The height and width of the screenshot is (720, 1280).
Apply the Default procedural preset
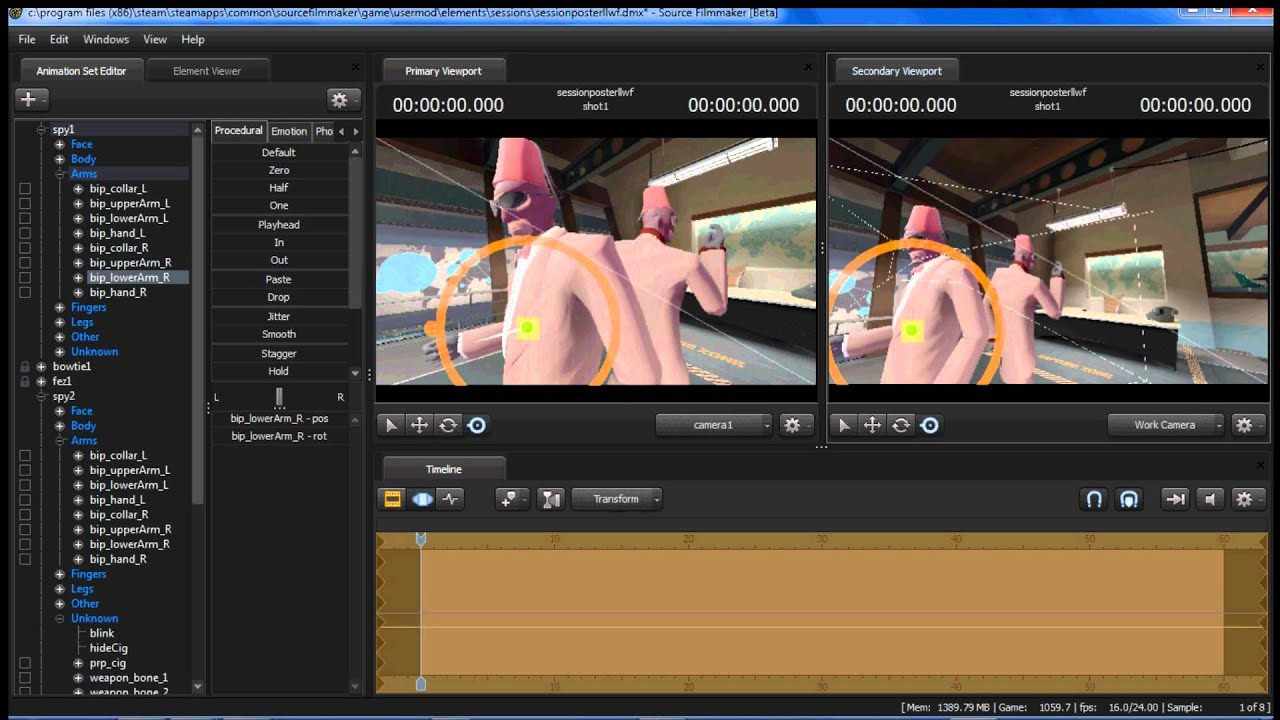tap(279, 153)
